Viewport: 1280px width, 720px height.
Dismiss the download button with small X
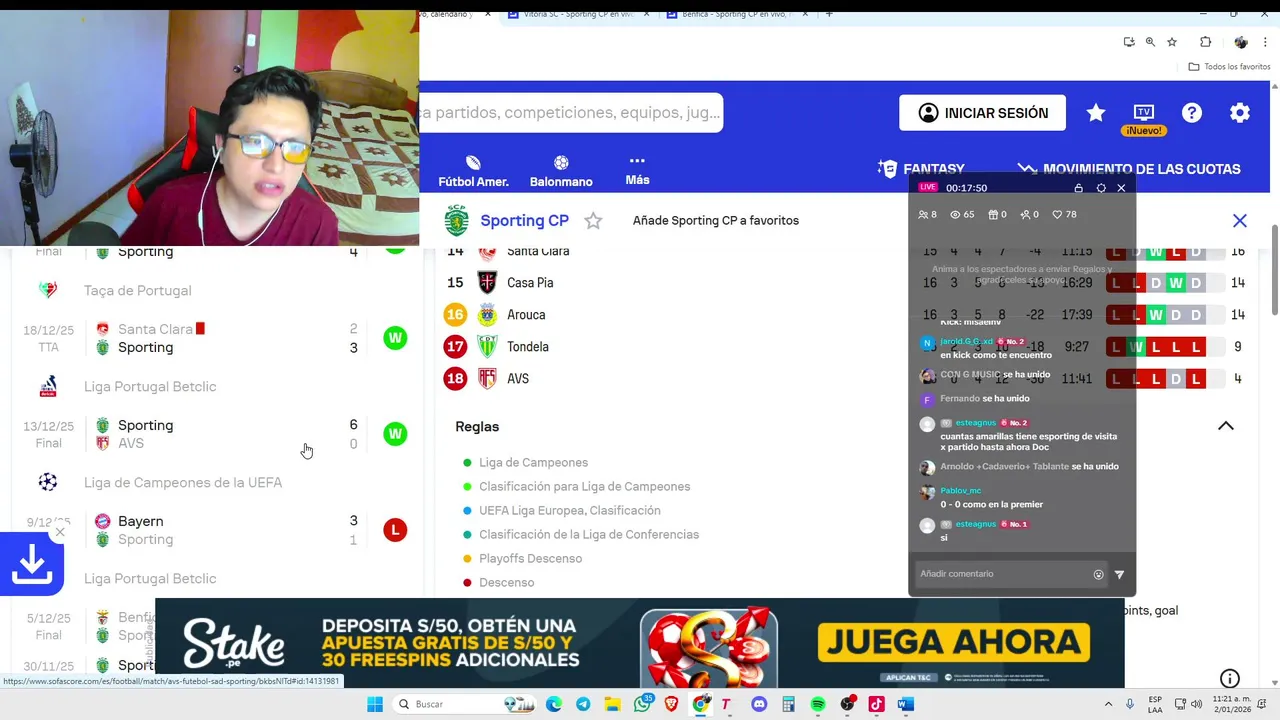60,532
